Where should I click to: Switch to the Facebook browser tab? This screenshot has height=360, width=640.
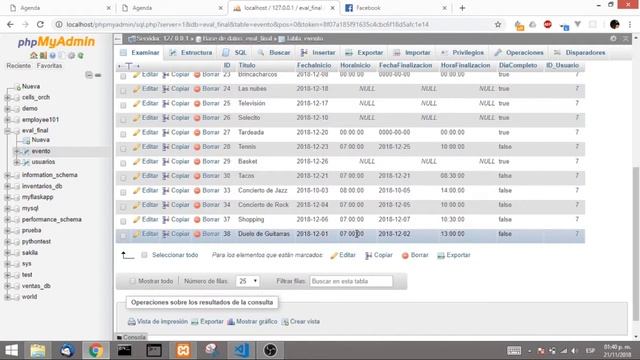coord(394,8)
